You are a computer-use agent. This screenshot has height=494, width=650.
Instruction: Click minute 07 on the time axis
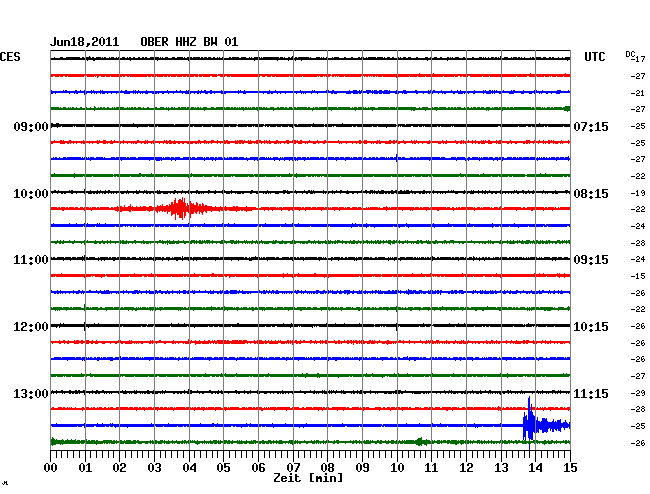coord(293,468)
